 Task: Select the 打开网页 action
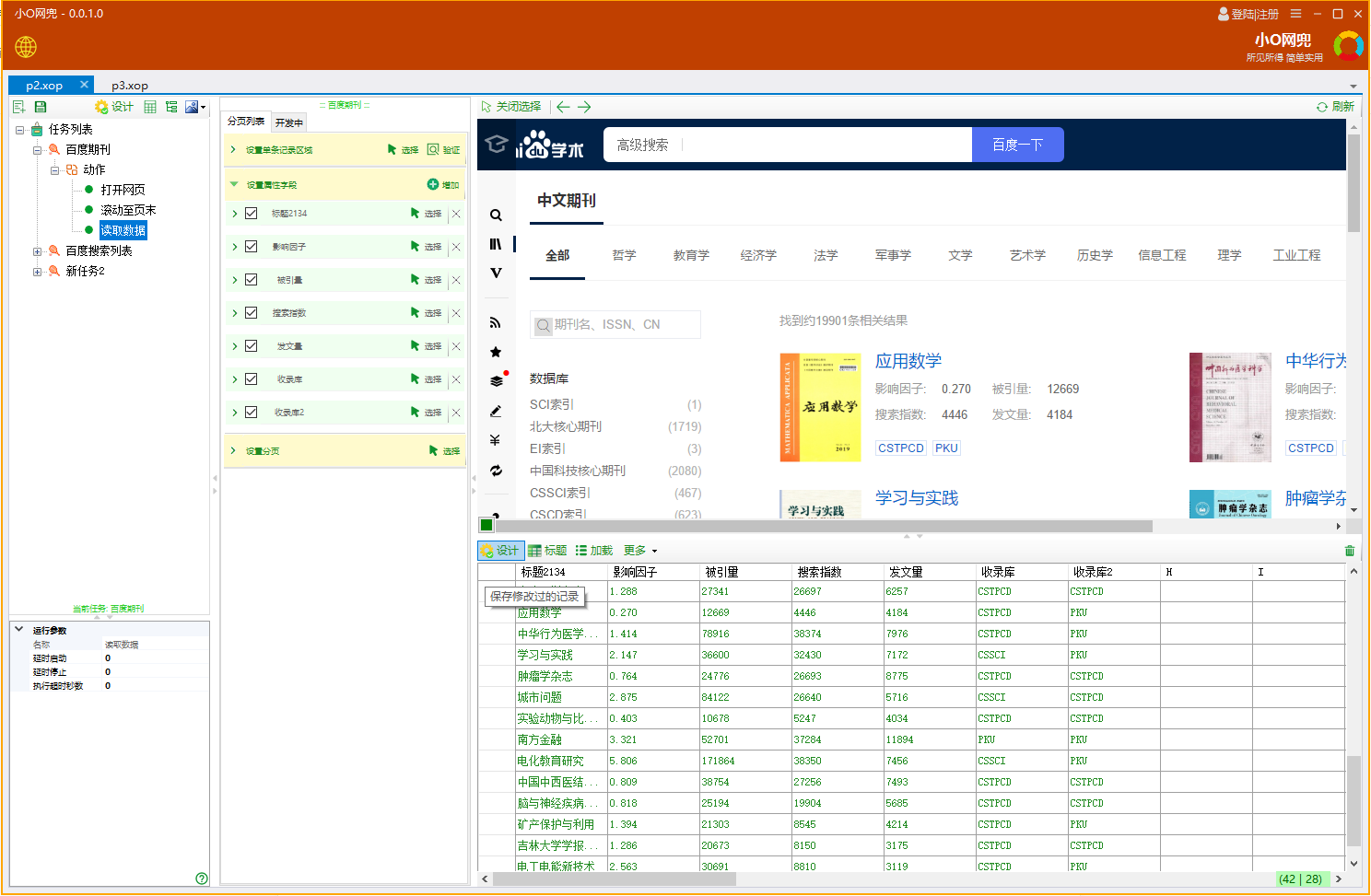pos(123,190)
